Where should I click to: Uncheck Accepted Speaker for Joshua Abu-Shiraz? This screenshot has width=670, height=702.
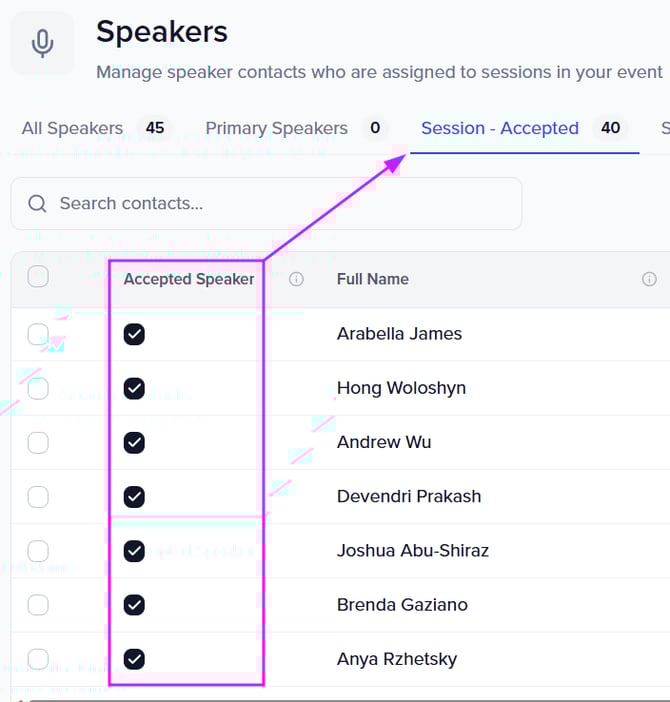[134, 550]
